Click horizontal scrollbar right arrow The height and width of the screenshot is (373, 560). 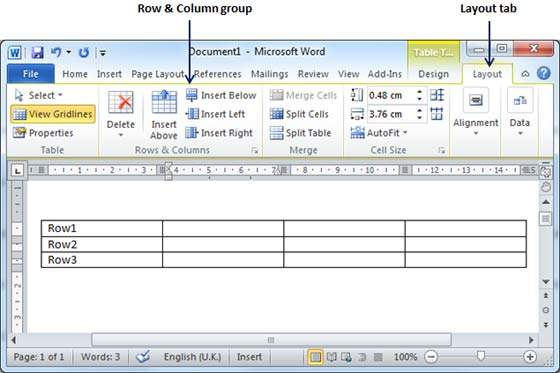531,340
